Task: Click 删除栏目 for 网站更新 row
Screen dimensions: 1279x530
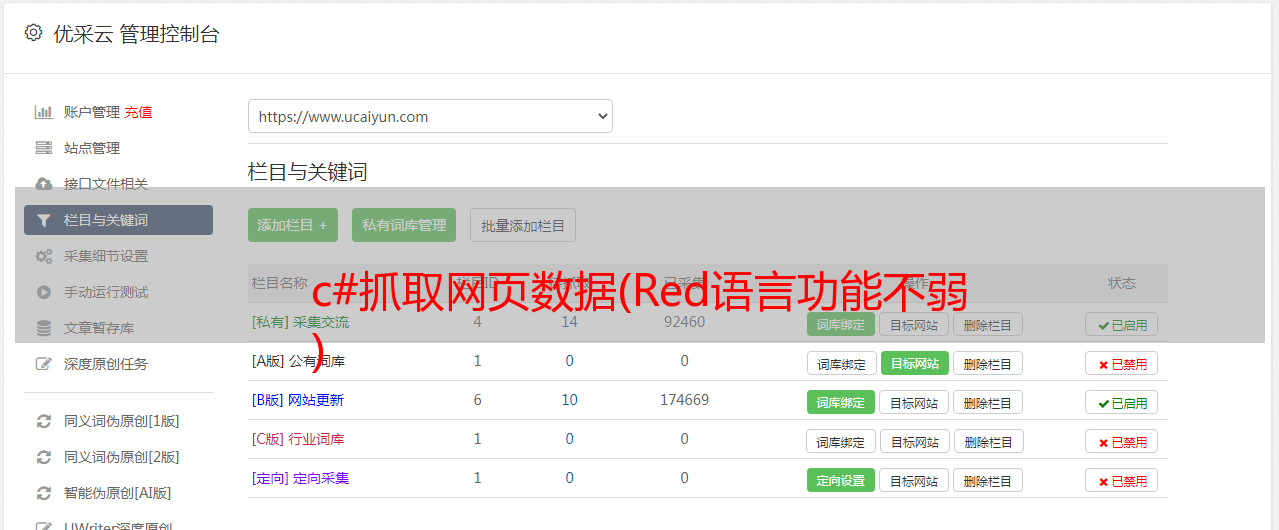Action: pos(988,402)
